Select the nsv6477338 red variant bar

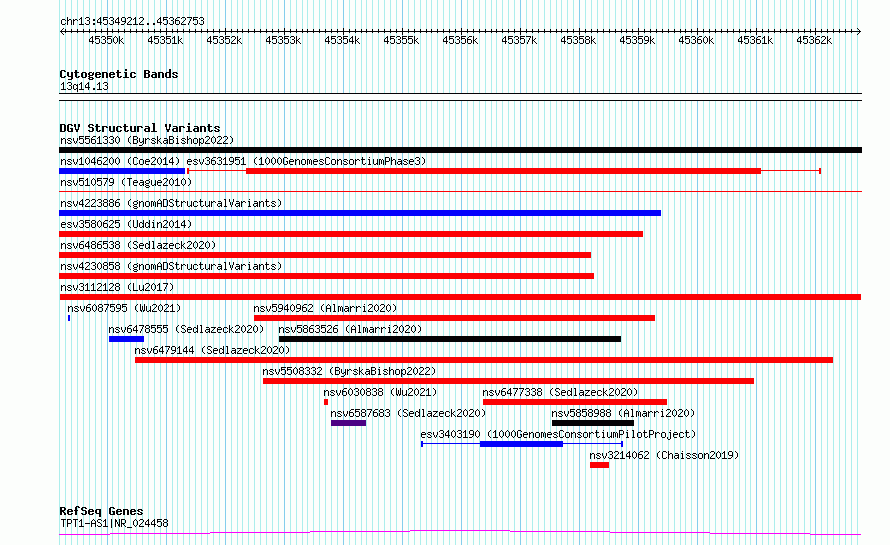click(575, 402)
